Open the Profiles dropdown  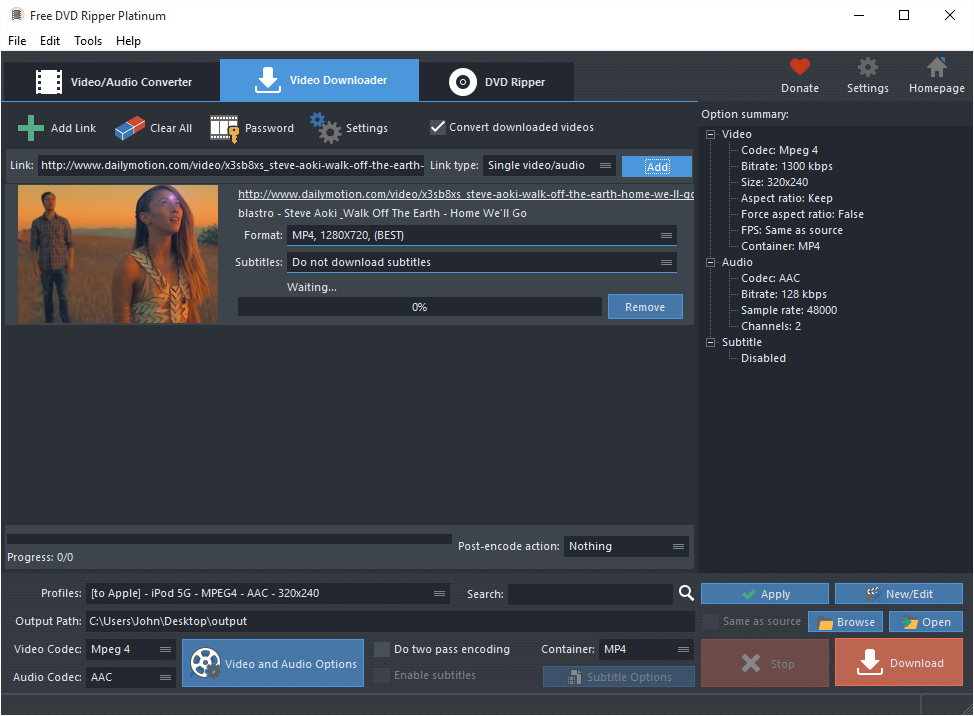[x=267, y=593]
